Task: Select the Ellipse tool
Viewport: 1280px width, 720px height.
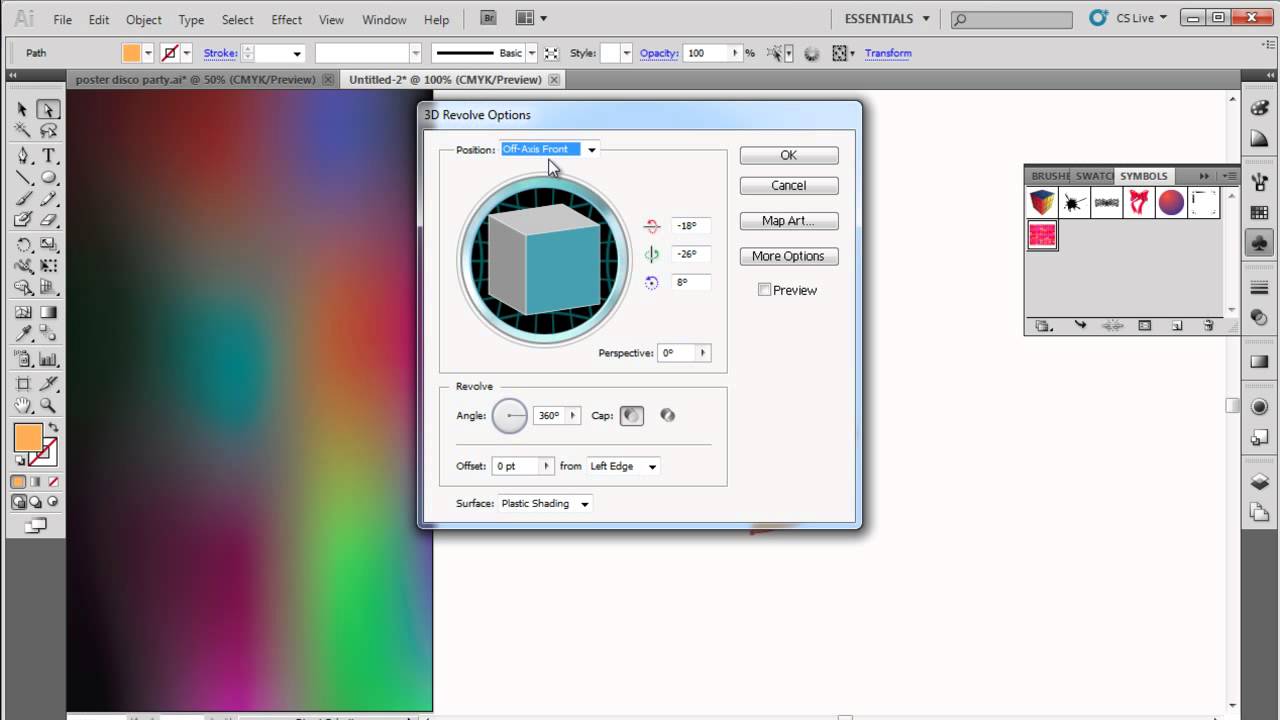Action: coord(48,178)
